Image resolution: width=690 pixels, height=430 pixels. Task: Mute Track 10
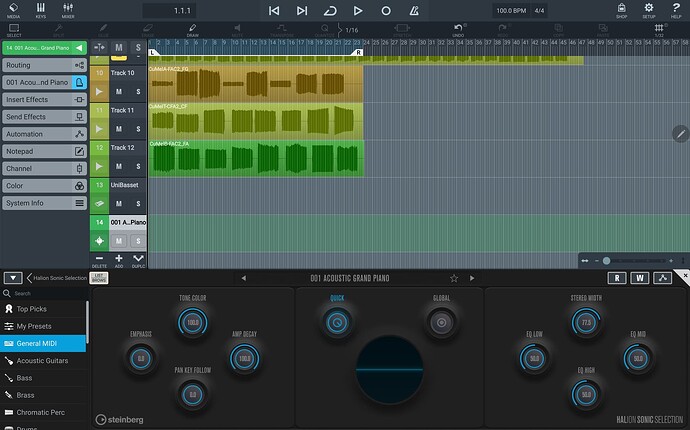[x=119, y=92]
